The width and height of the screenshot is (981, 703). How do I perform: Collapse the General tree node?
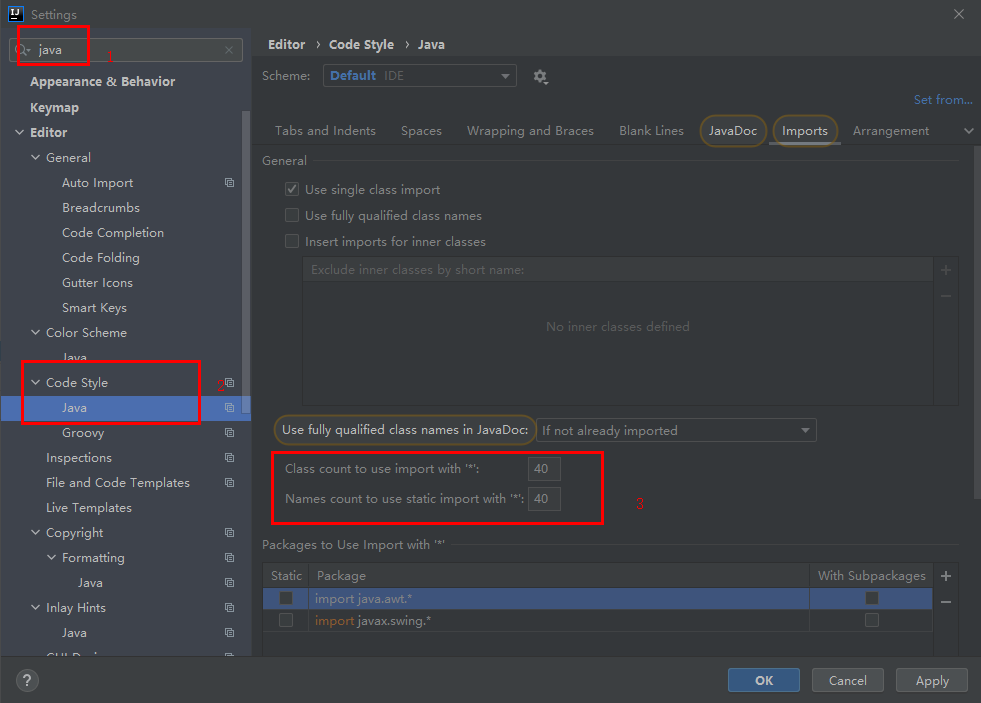[36, 158]
